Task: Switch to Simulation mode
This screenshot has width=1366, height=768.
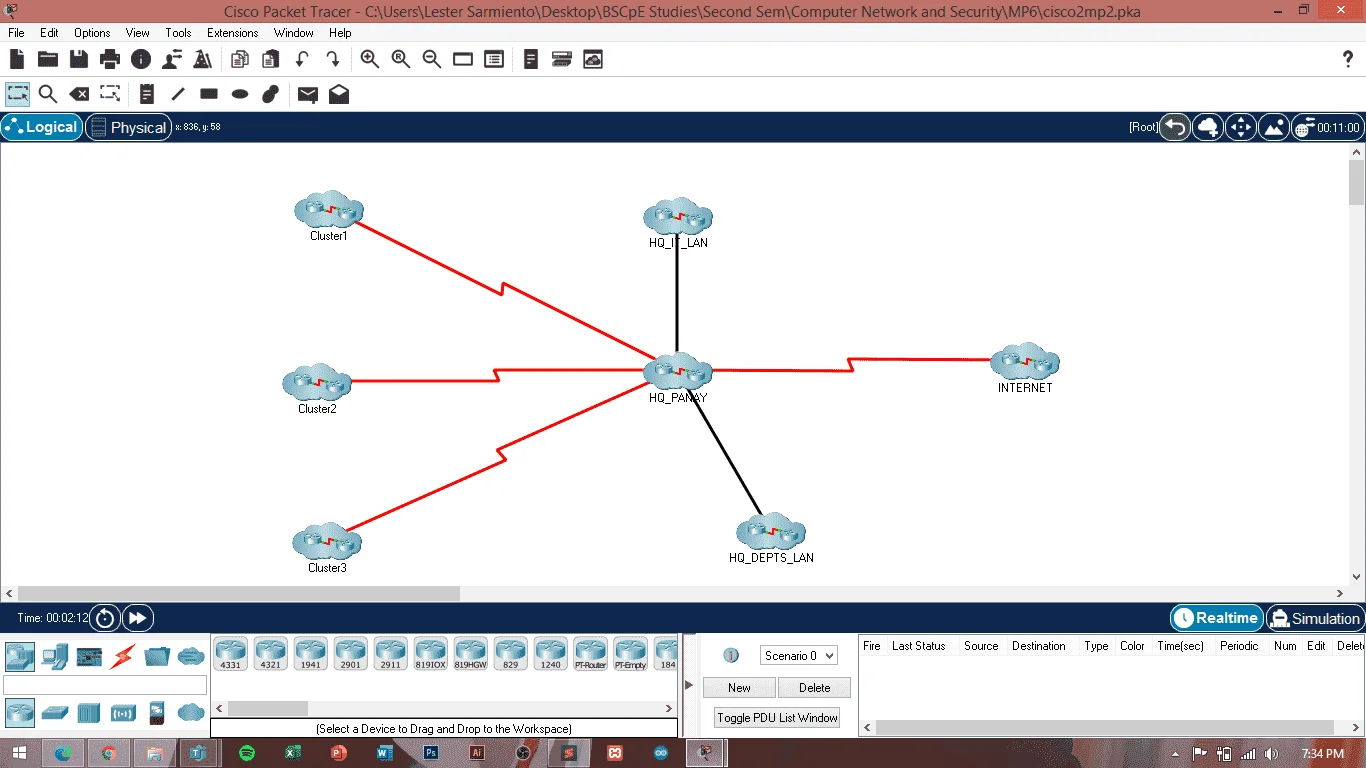Action: click(1315, 618)
